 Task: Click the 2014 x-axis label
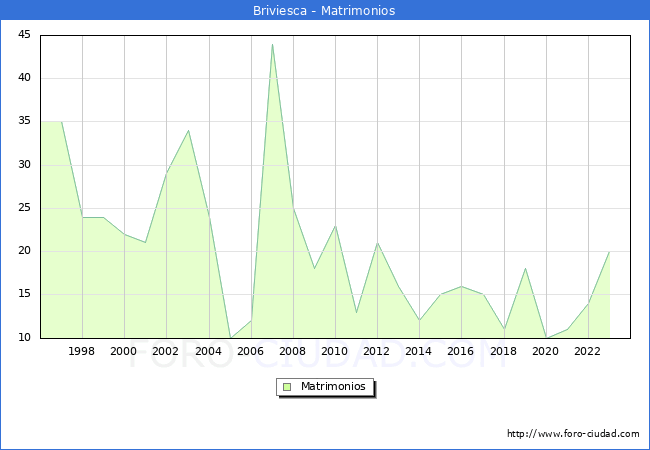[x=418, y=352]
